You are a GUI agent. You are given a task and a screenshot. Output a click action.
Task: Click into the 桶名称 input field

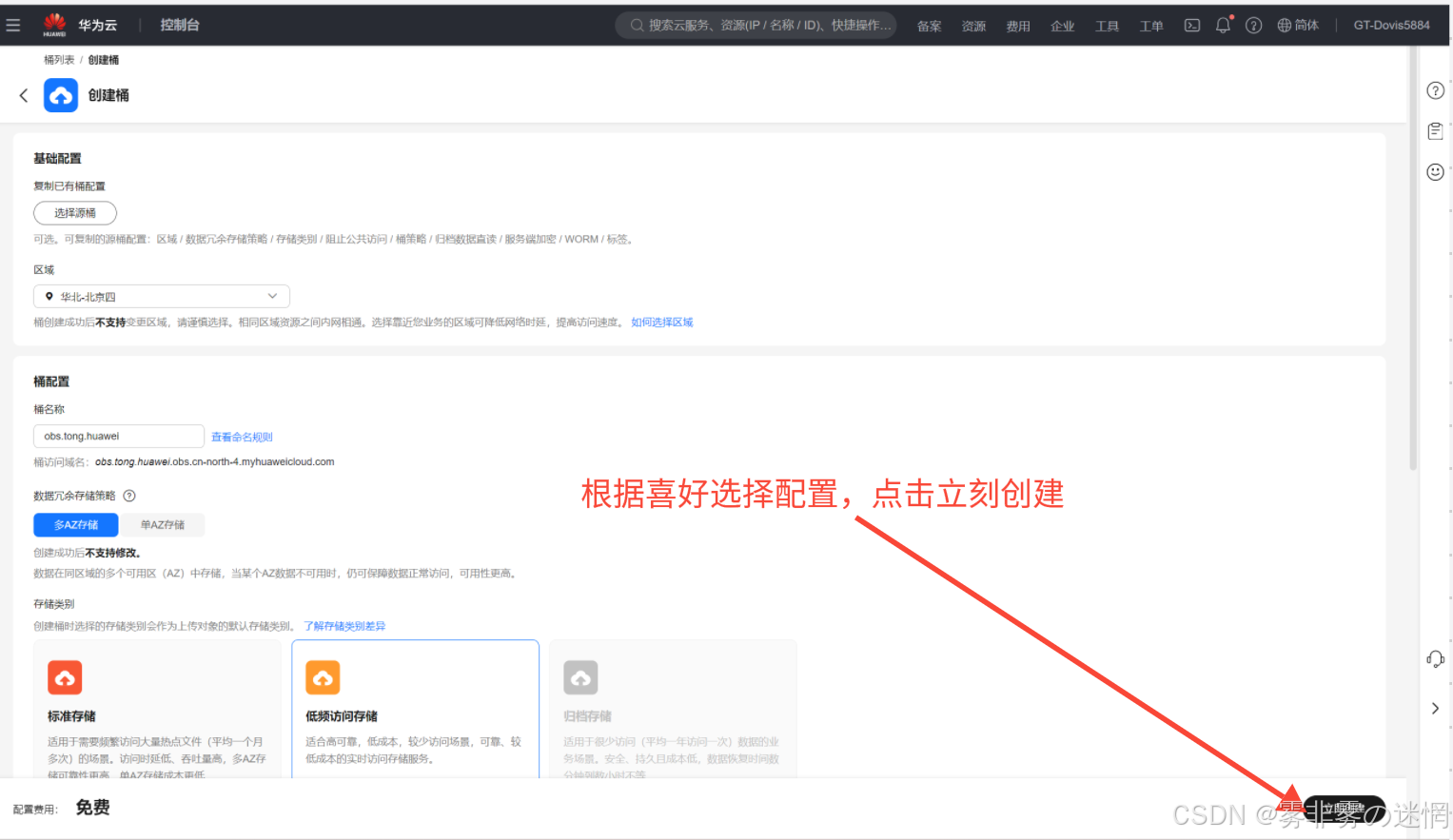[x=119, y=437]
